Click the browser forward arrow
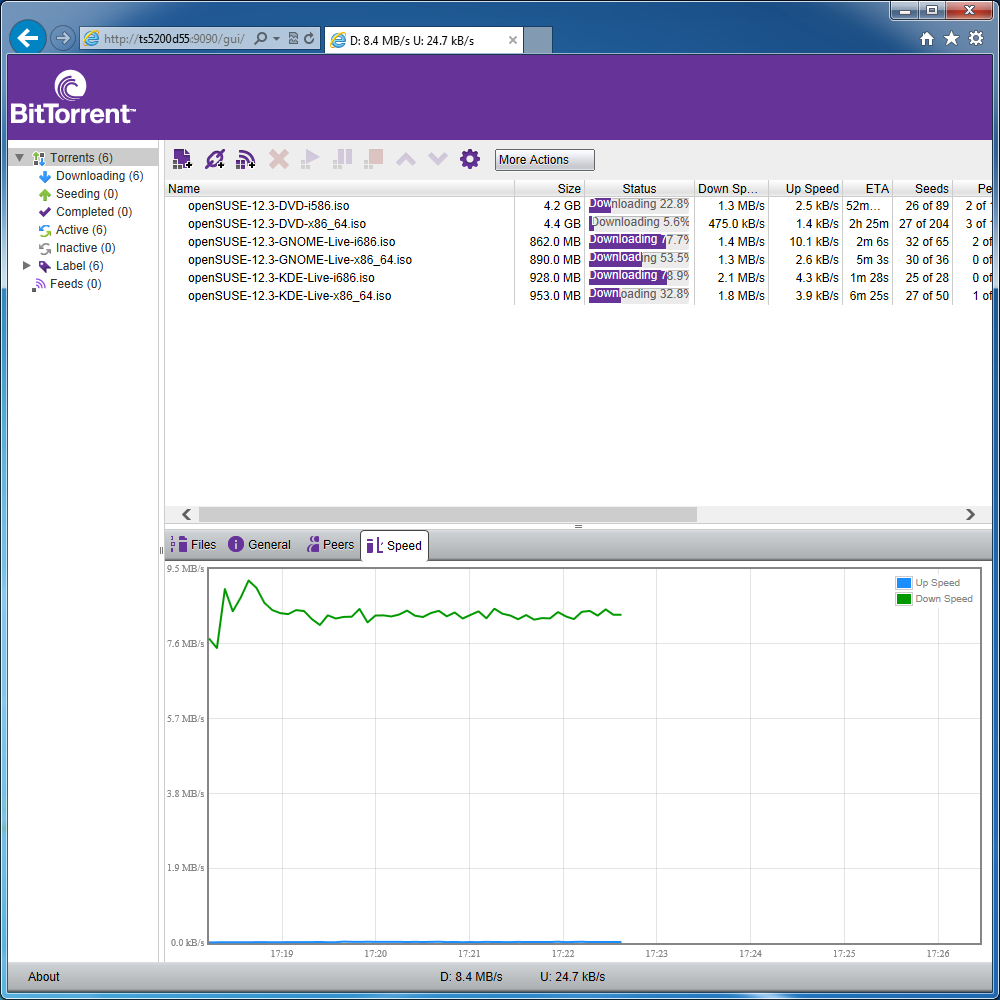 (62, 38)
